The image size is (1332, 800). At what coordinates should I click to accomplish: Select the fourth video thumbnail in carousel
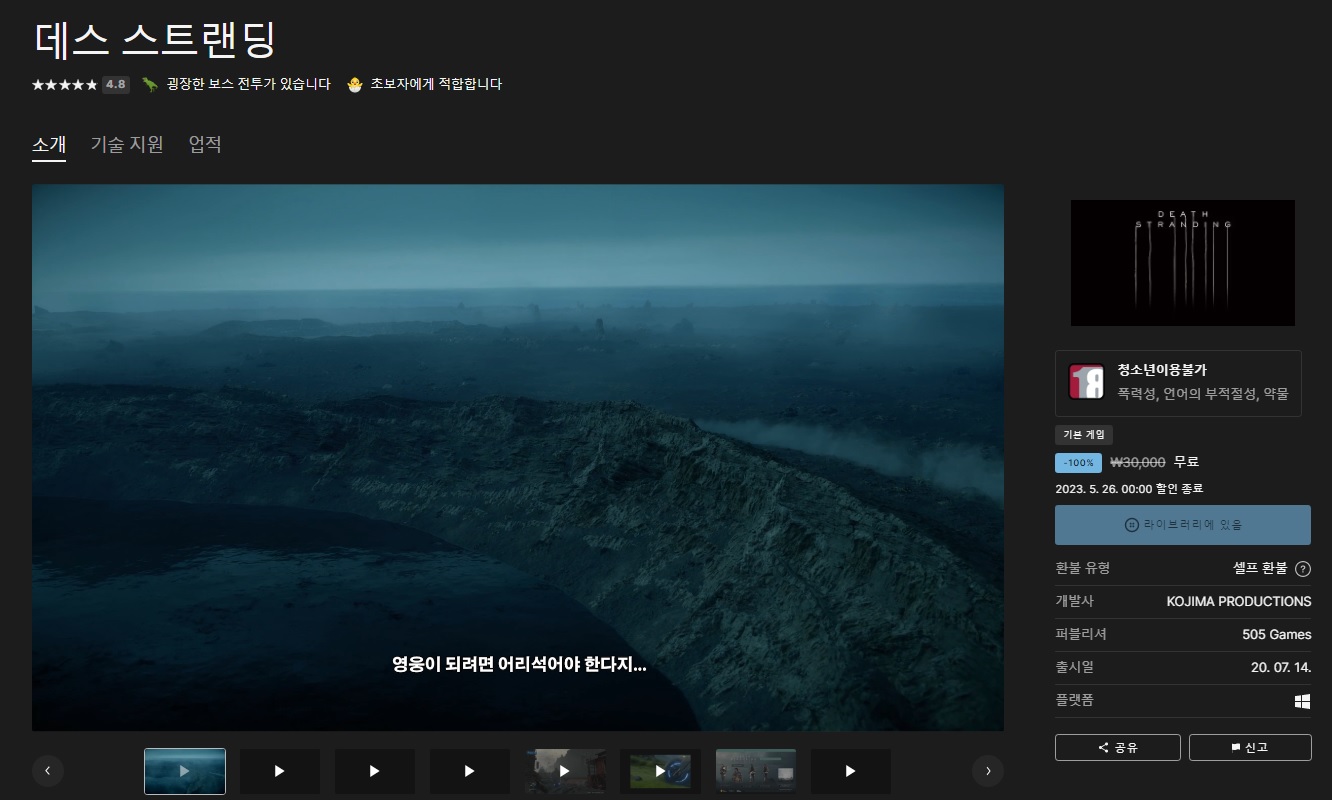click(x=470, y=771)
